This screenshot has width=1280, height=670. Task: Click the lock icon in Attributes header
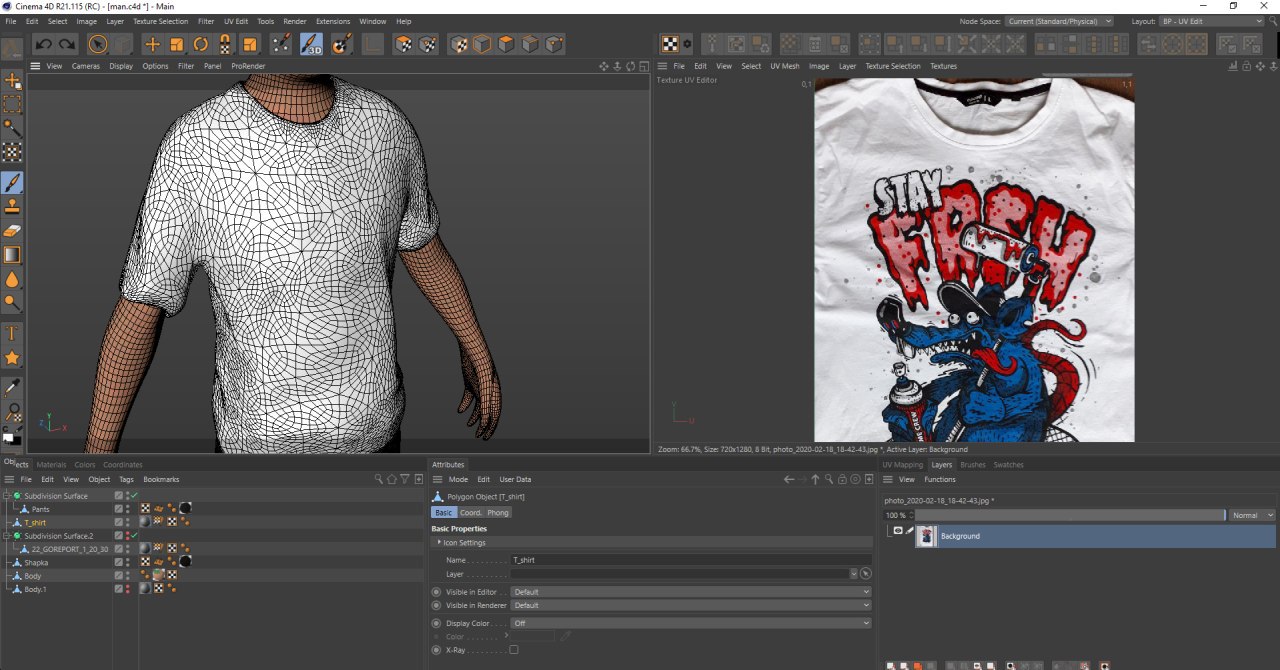pyautogui.click(x=842, y=479)
